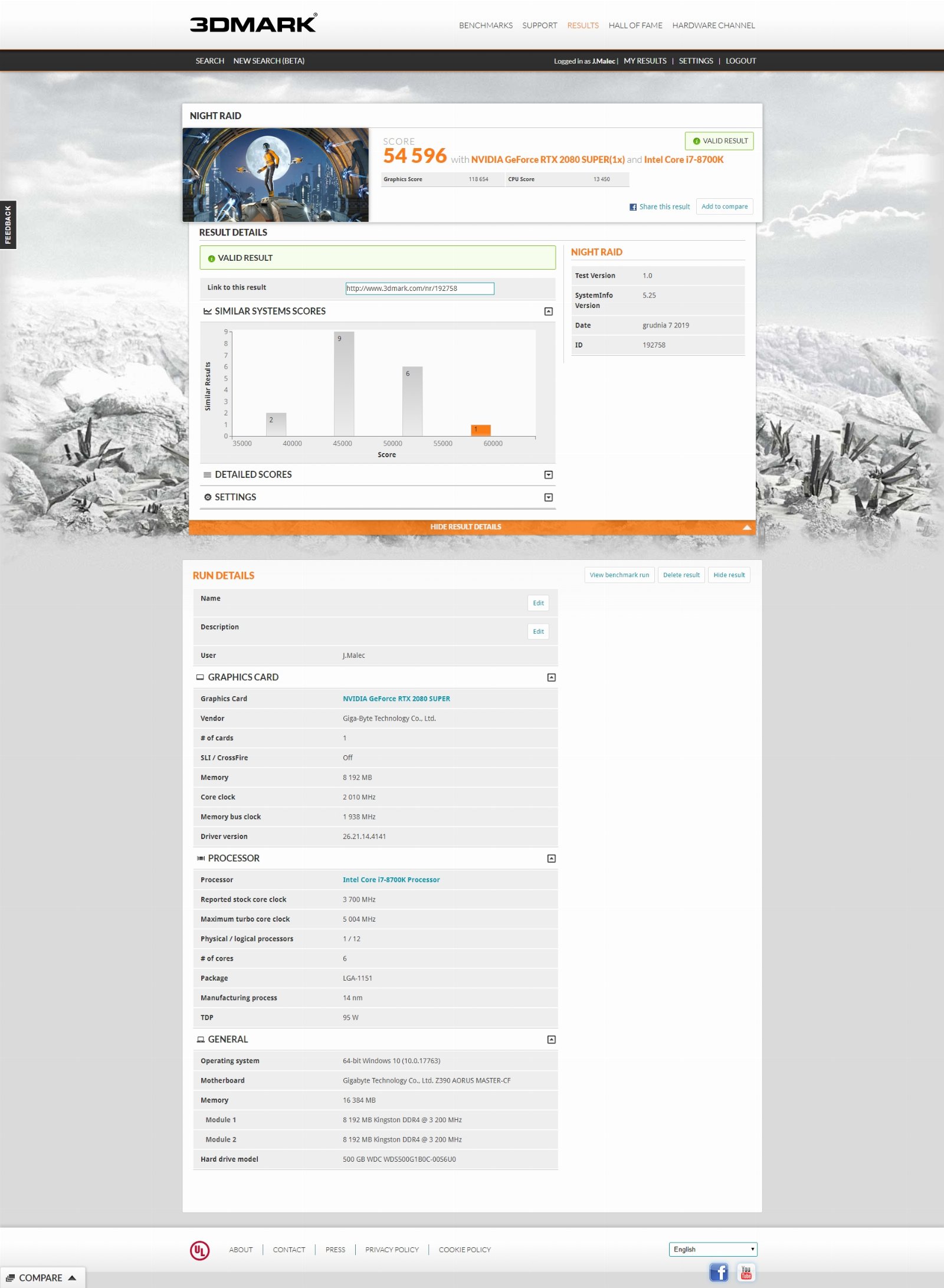Click the green Valid Result badge near the score
944x1288 pixels.
click(x=719, y=141)
